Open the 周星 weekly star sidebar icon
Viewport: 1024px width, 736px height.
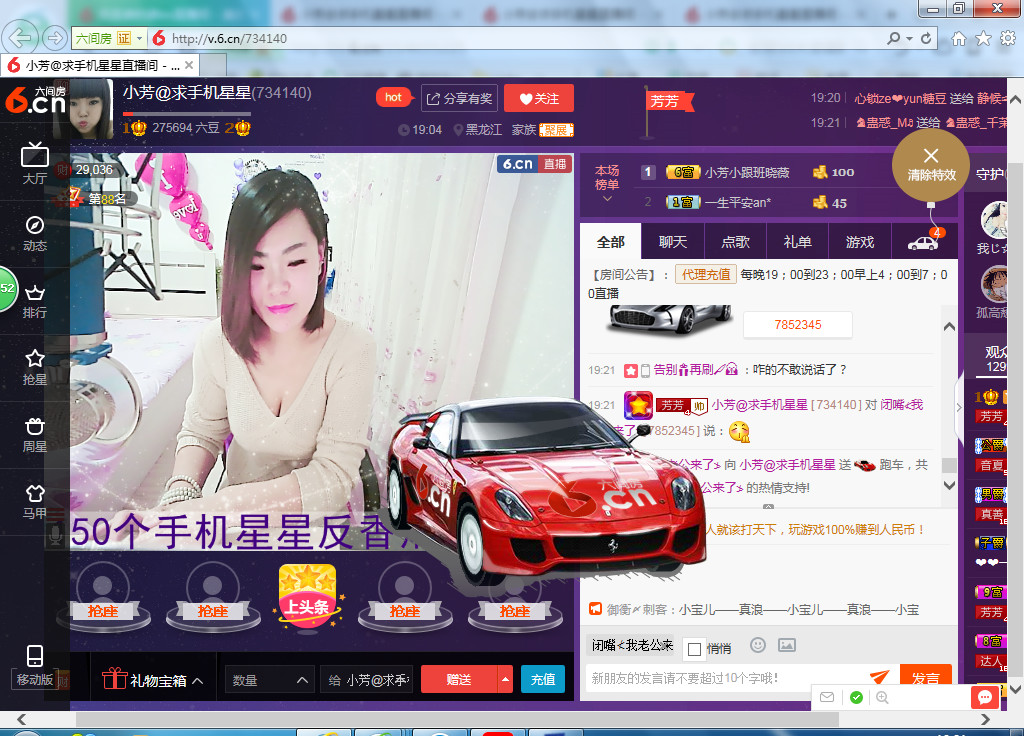[x=35, y=435]
